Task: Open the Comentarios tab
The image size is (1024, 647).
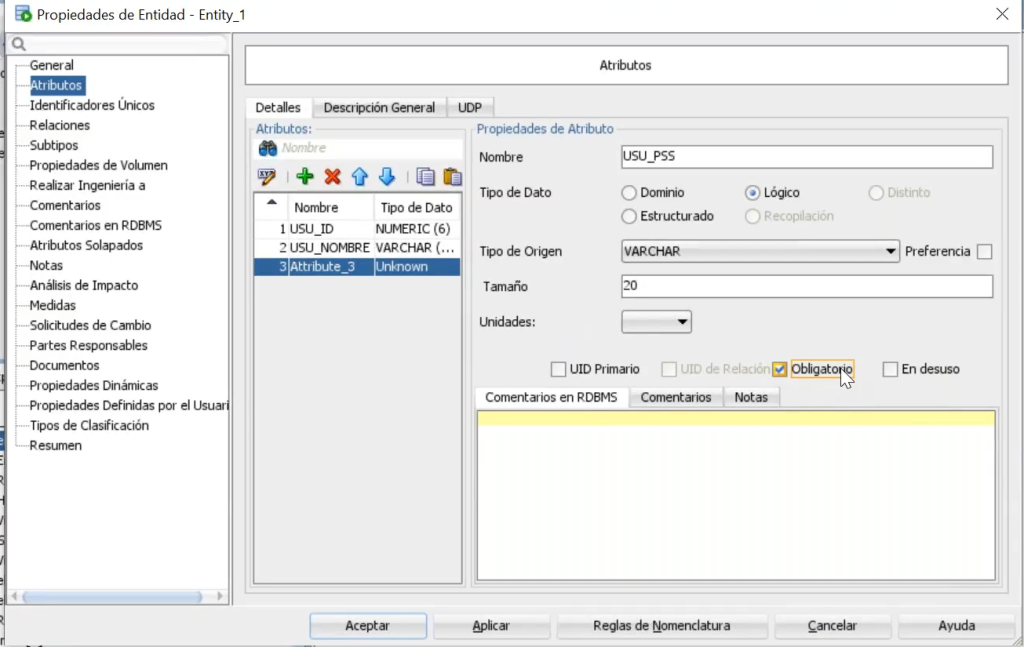Action: [676, 397]
